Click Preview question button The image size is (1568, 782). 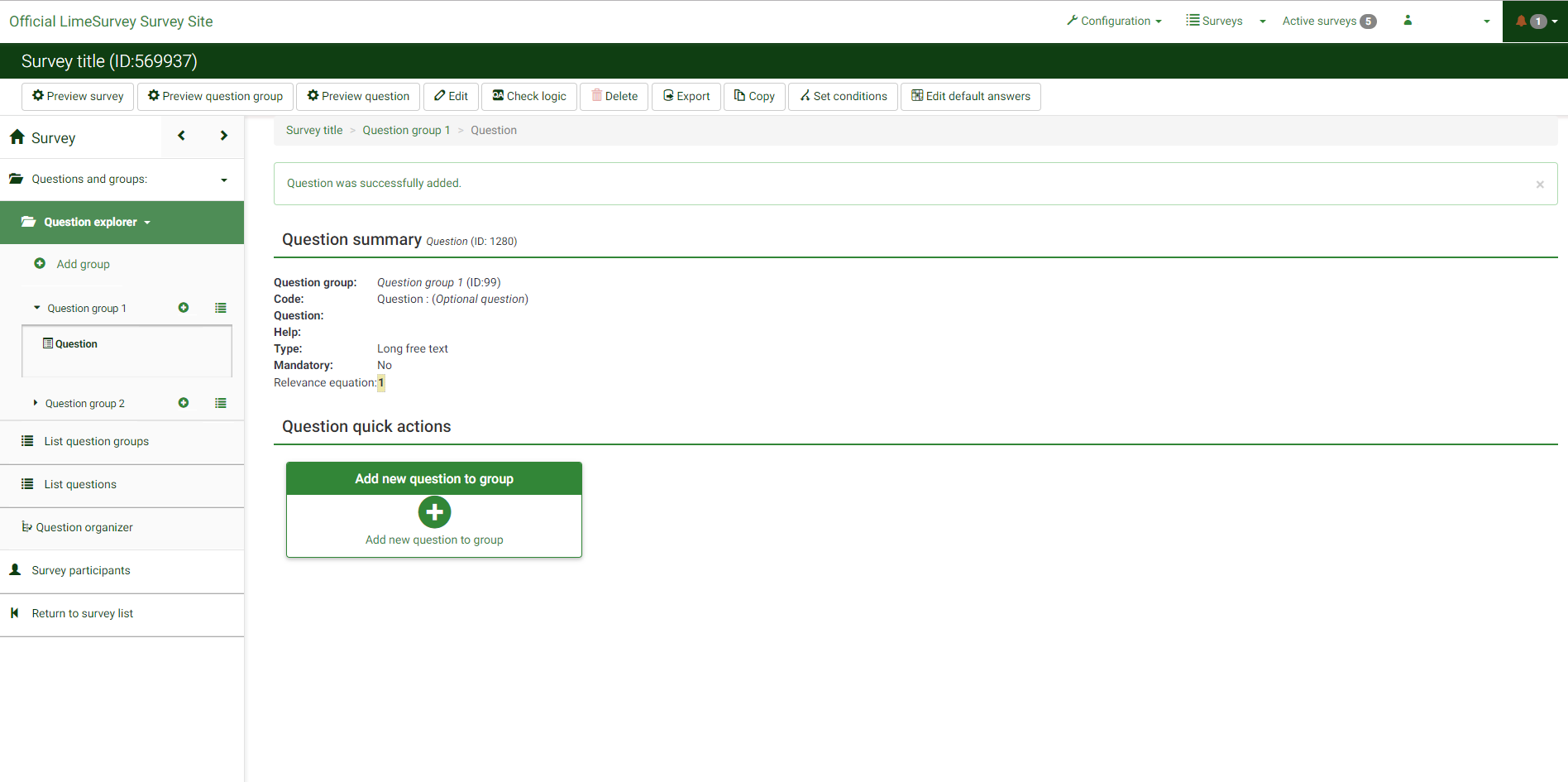point(358,96)
